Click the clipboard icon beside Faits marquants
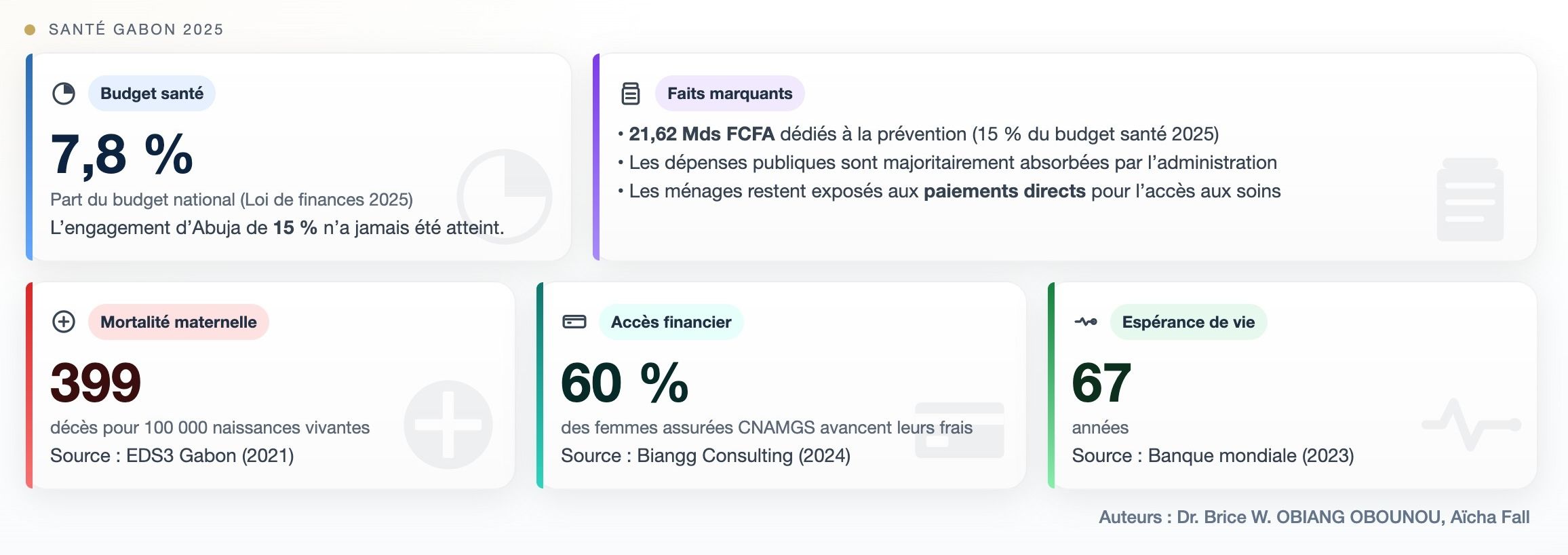The image size is (1568, 555). (x=631, y=94)
